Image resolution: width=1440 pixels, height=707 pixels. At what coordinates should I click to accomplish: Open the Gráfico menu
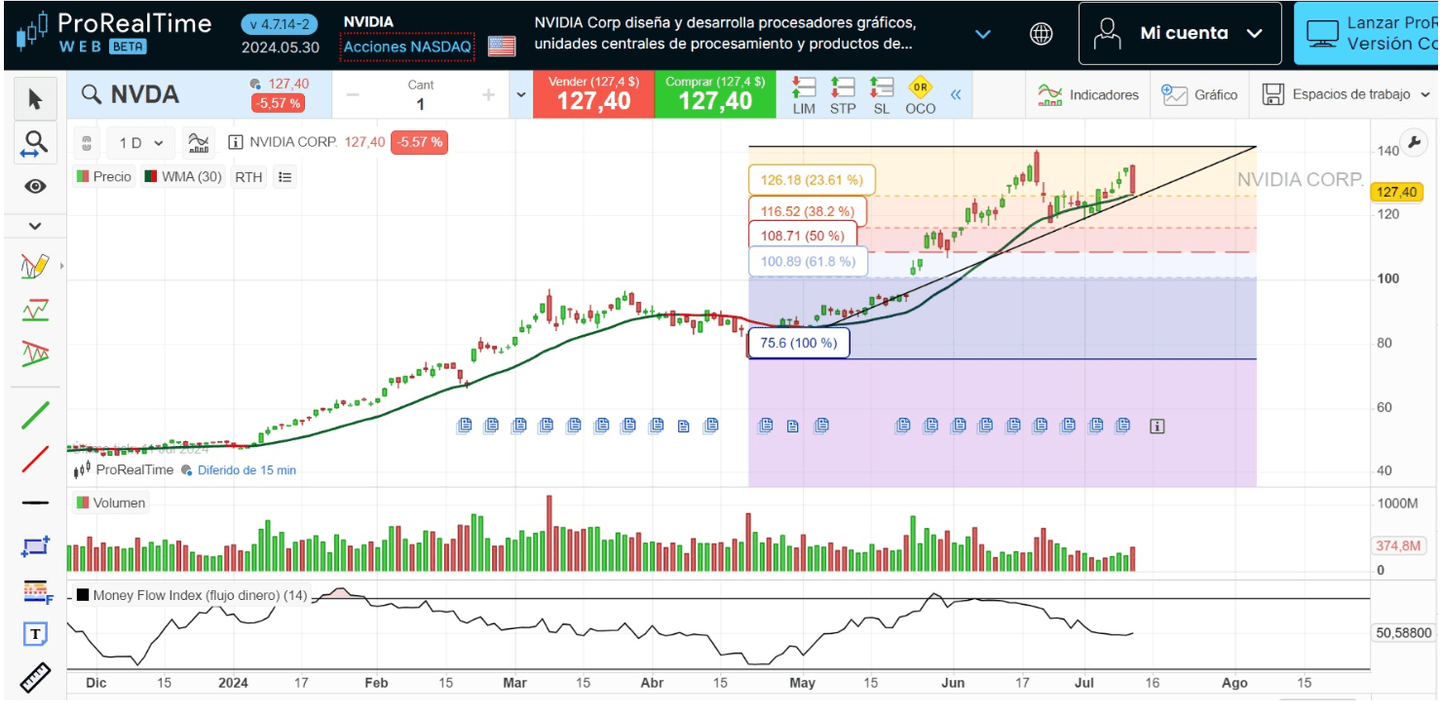1200,95
